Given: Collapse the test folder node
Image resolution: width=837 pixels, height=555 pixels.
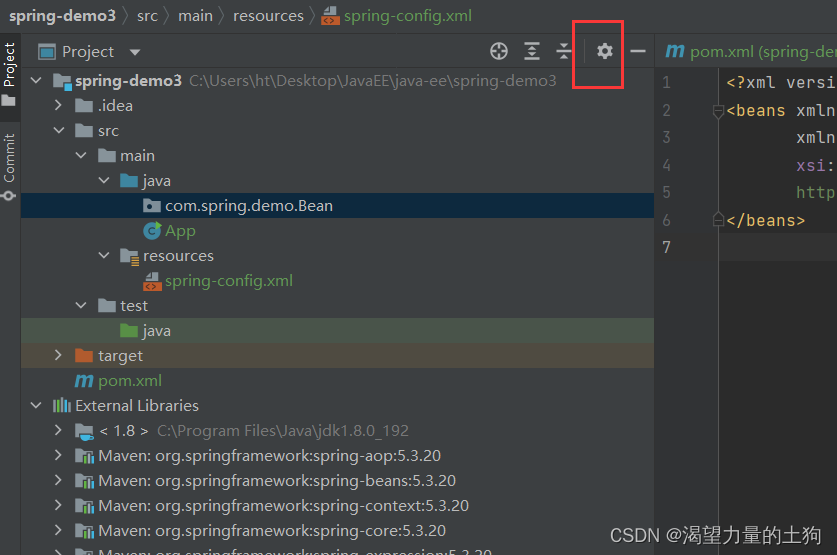Looking at the screenshot, I should pyautogui.click(x=81, y=305).
